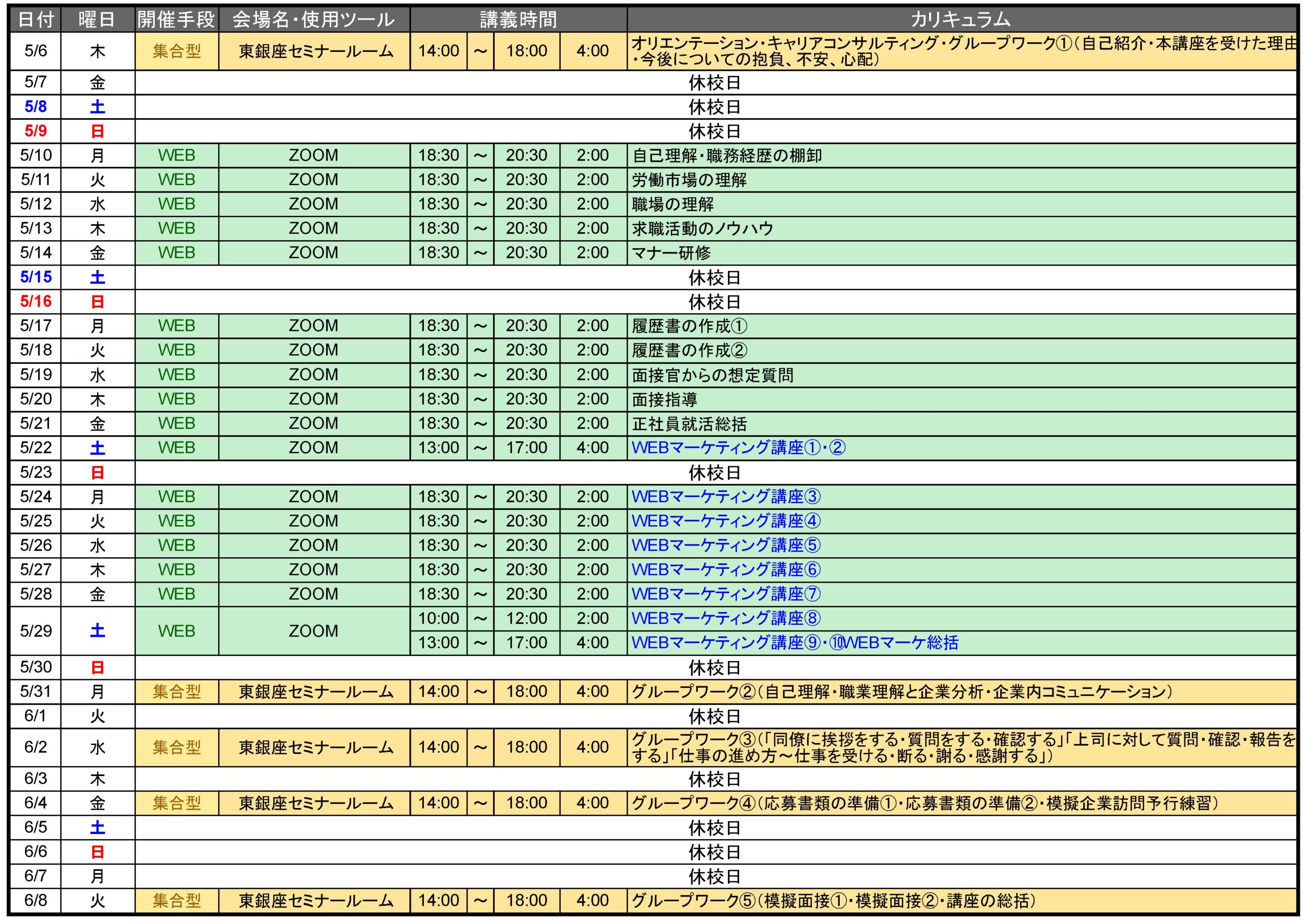Click WEBマーケティング講座⑨・⑩ 総括 cell

(x=961, y=643)
